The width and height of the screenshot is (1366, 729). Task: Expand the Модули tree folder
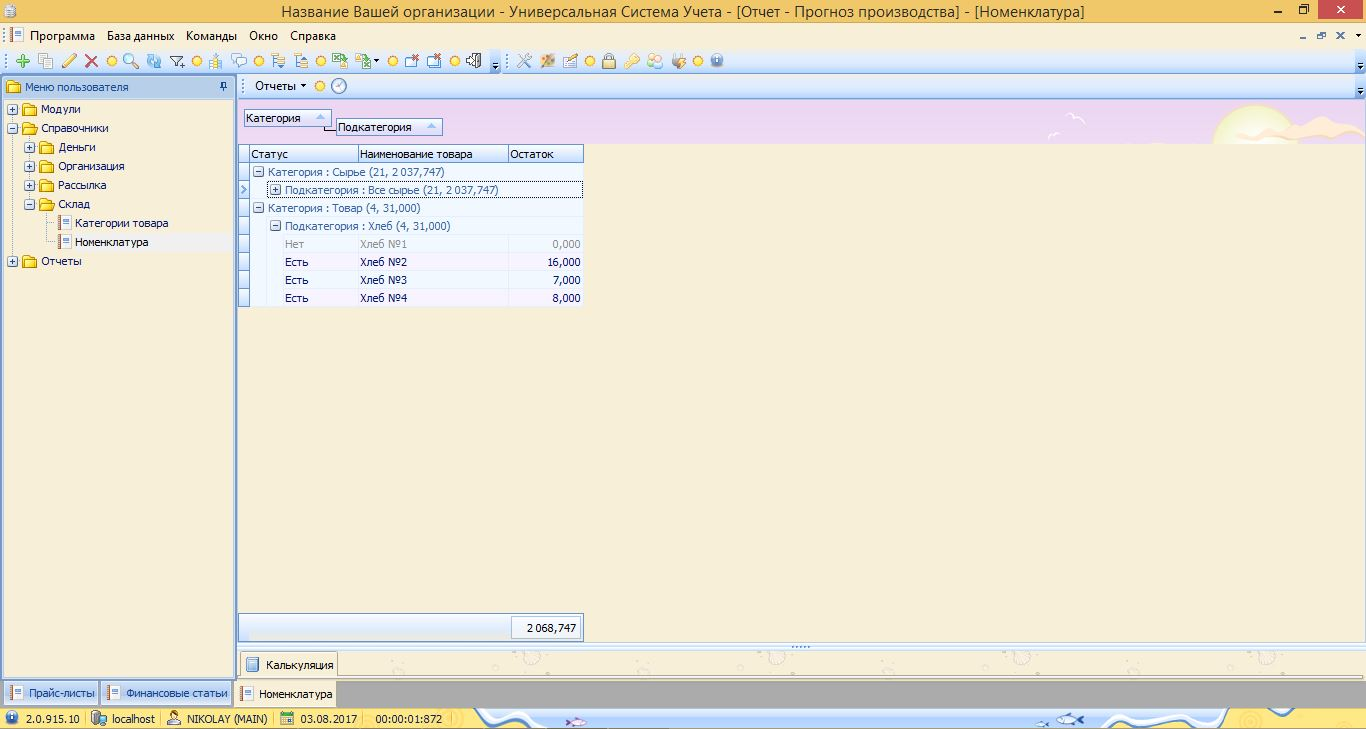coord(13,110)
